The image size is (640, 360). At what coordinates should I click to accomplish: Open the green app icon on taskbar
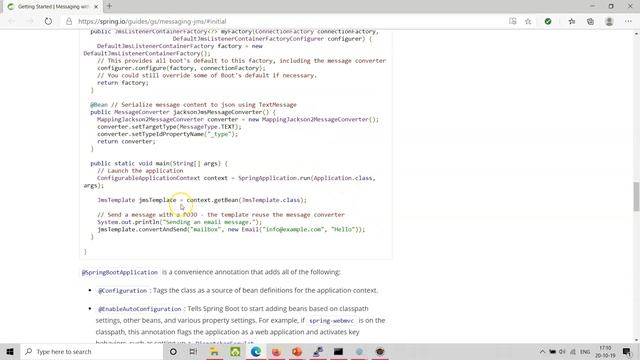(235, 351)
